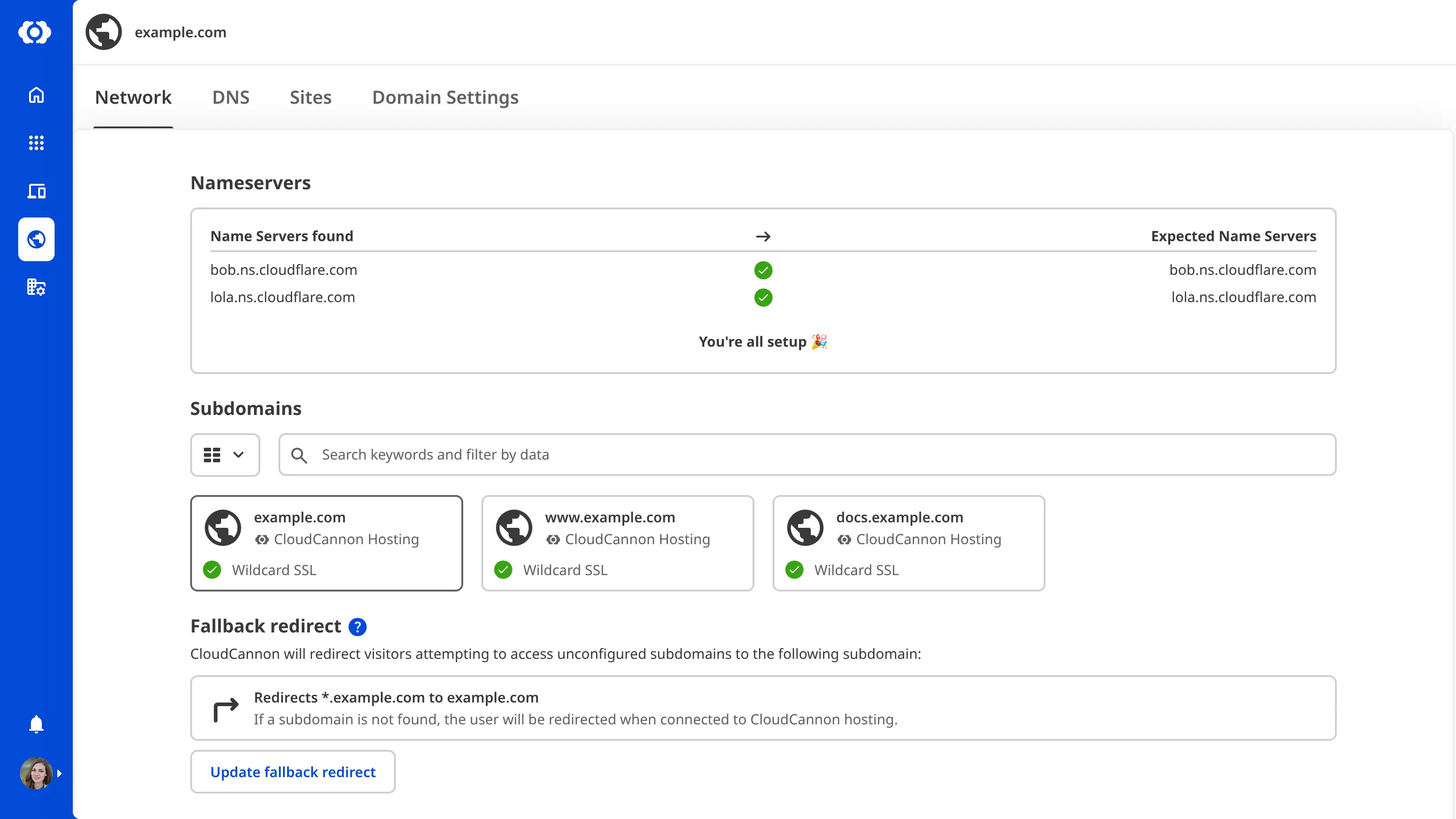Click the Wildcard SSL check on docs.example.com card

[794, 570]
